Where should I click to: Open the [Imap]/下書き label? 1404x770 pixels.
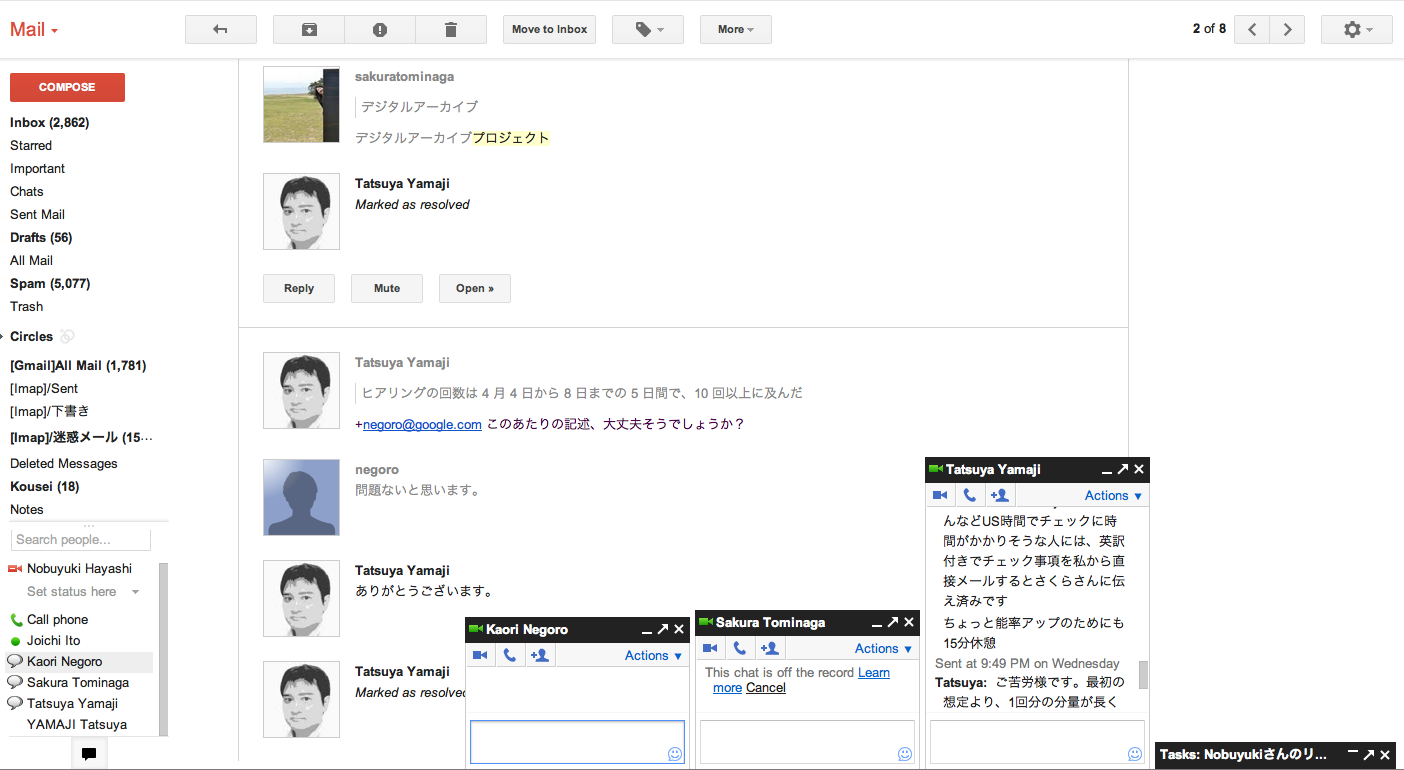point(50,411)
